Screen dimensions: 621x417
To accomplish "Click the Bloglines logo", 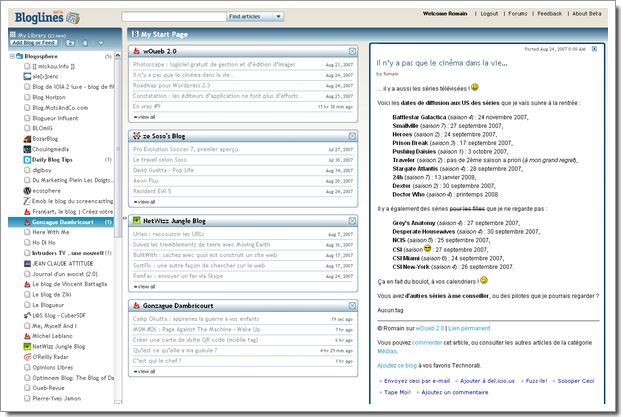I will point(47,17).
